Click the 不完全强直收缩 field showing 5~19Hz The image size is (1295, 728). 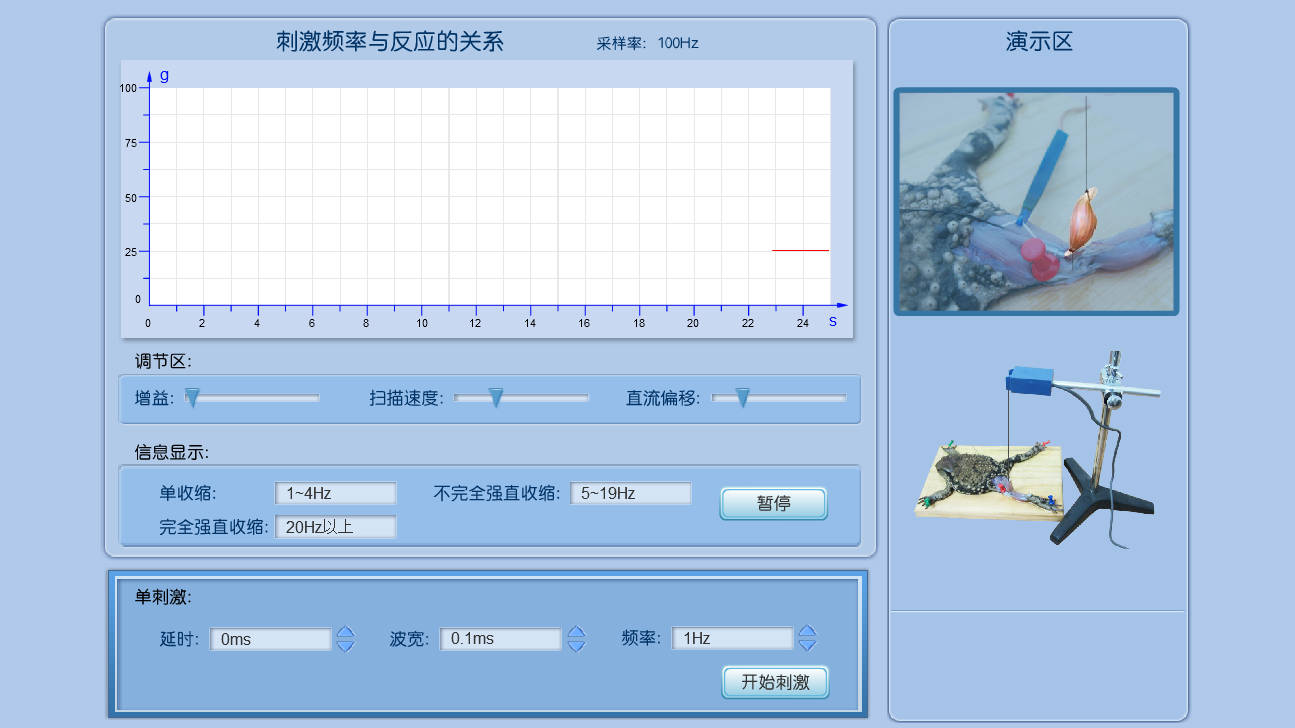pos(630,493)
